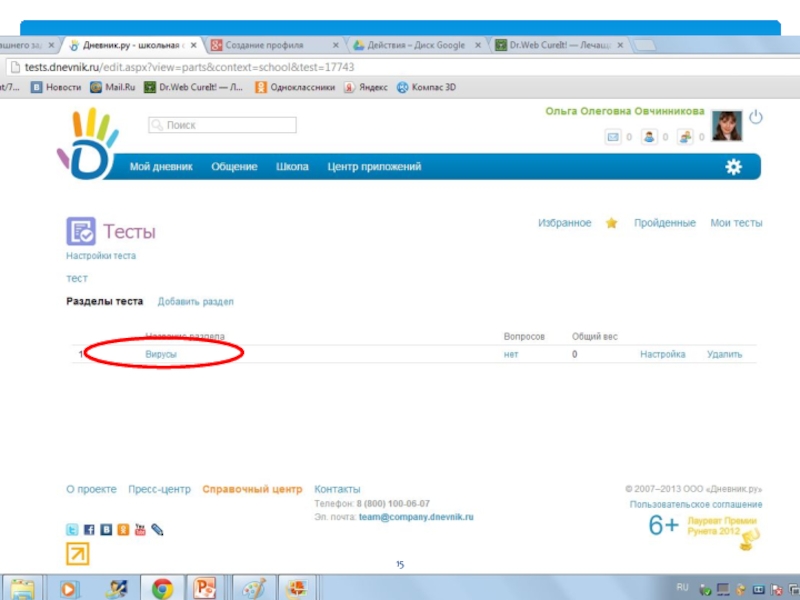800x600 pixels.
Task: Click the RU language indicator in tray
Action: pos(682,587)
